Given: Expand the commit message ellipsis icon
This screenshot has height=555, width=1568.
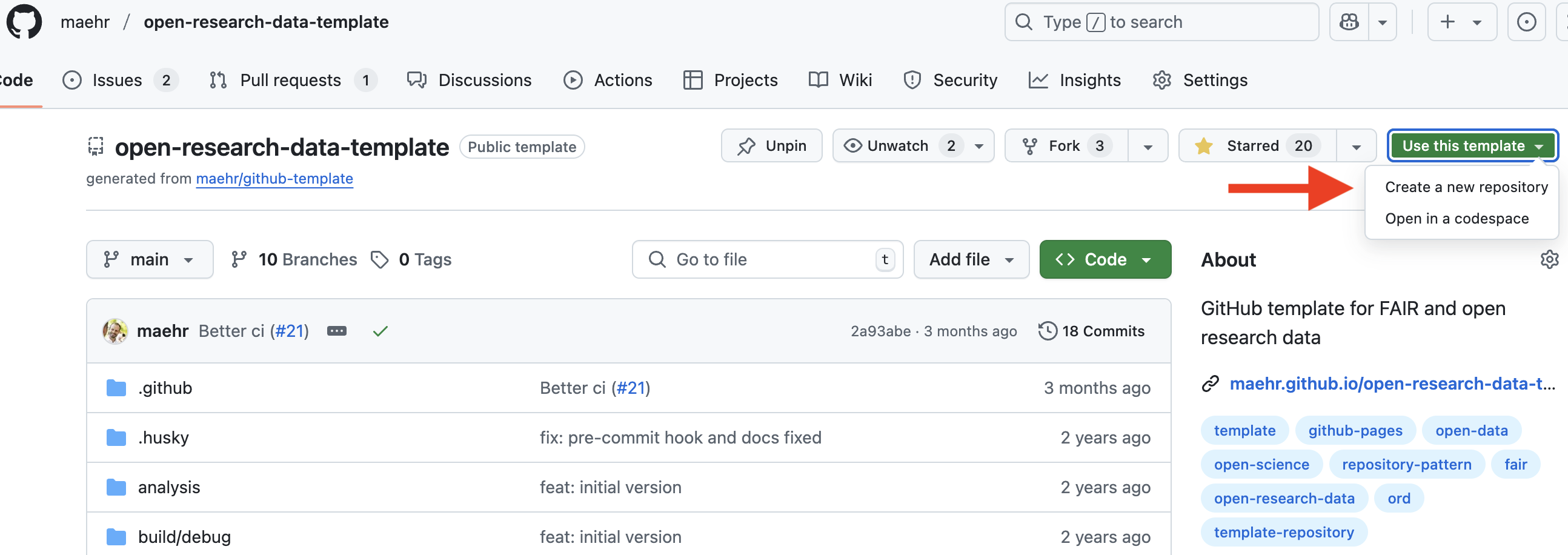Looking at the screenshot, I should click(337, 331).
